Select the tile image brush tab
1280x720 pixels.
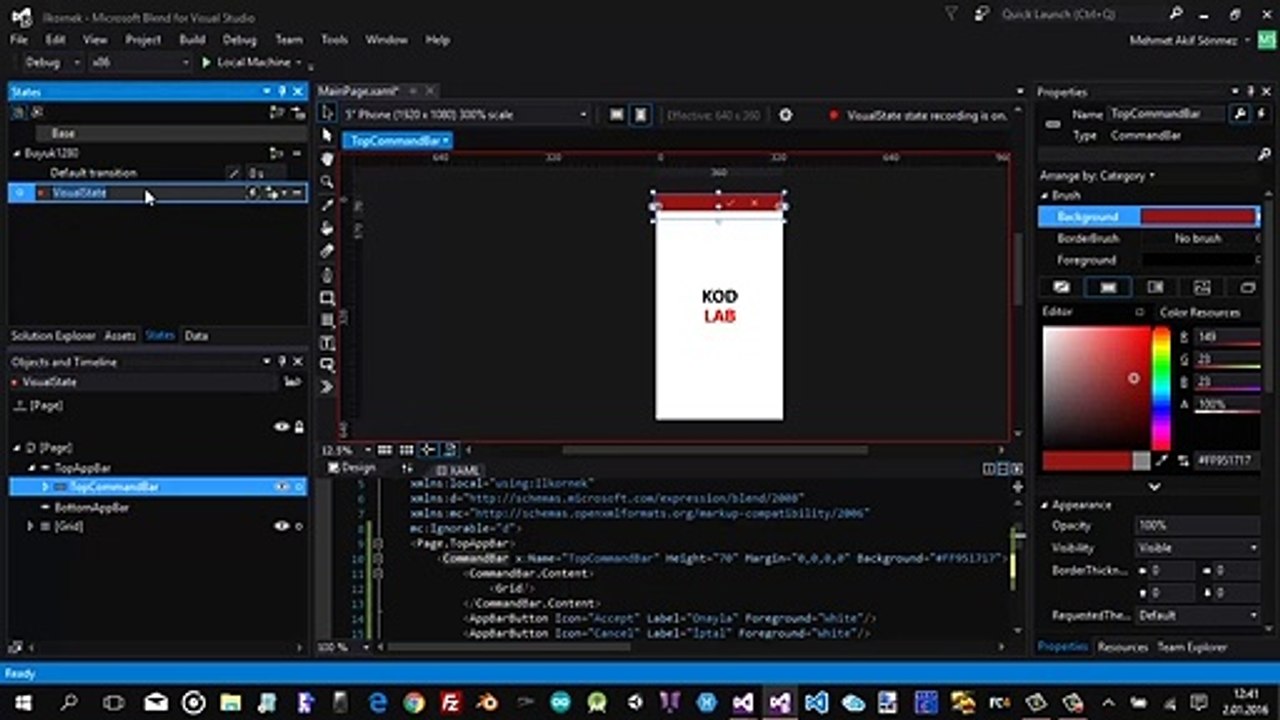[x=1202, y=287]
